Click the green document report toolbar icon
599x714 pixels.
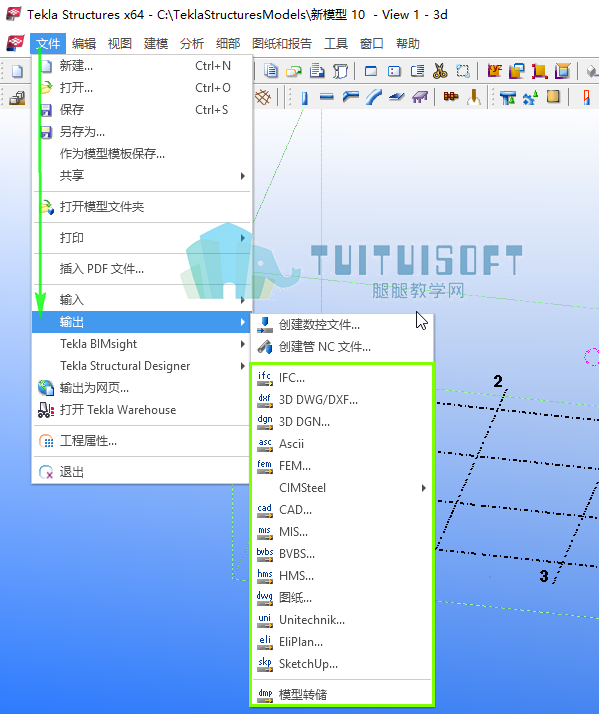pos(271,71)
